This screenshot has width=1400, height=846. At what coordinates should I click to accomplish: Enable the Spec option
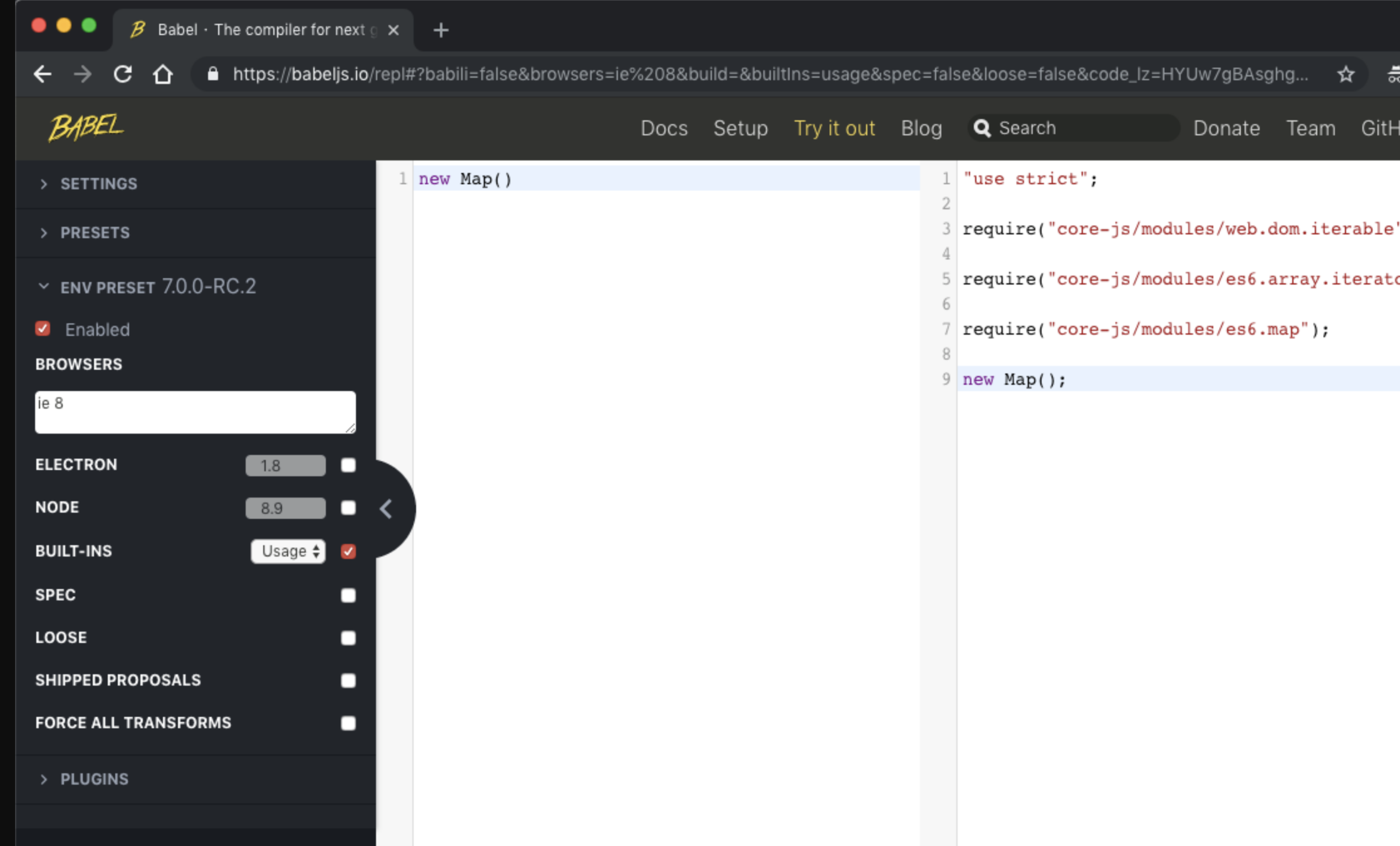coord(348,595)
